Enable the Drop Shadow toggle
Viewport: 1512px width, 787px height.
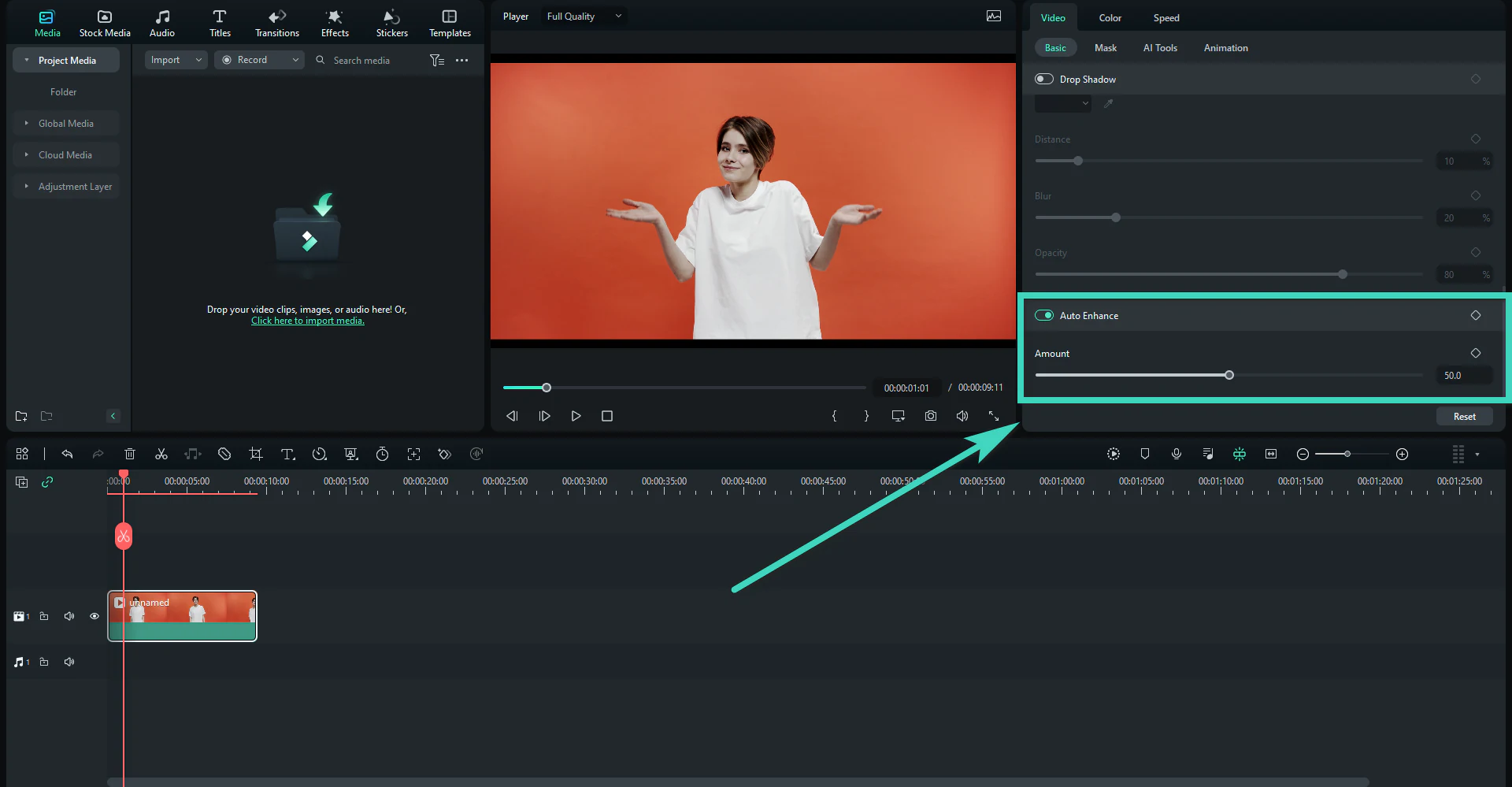tap(1044, 79)
